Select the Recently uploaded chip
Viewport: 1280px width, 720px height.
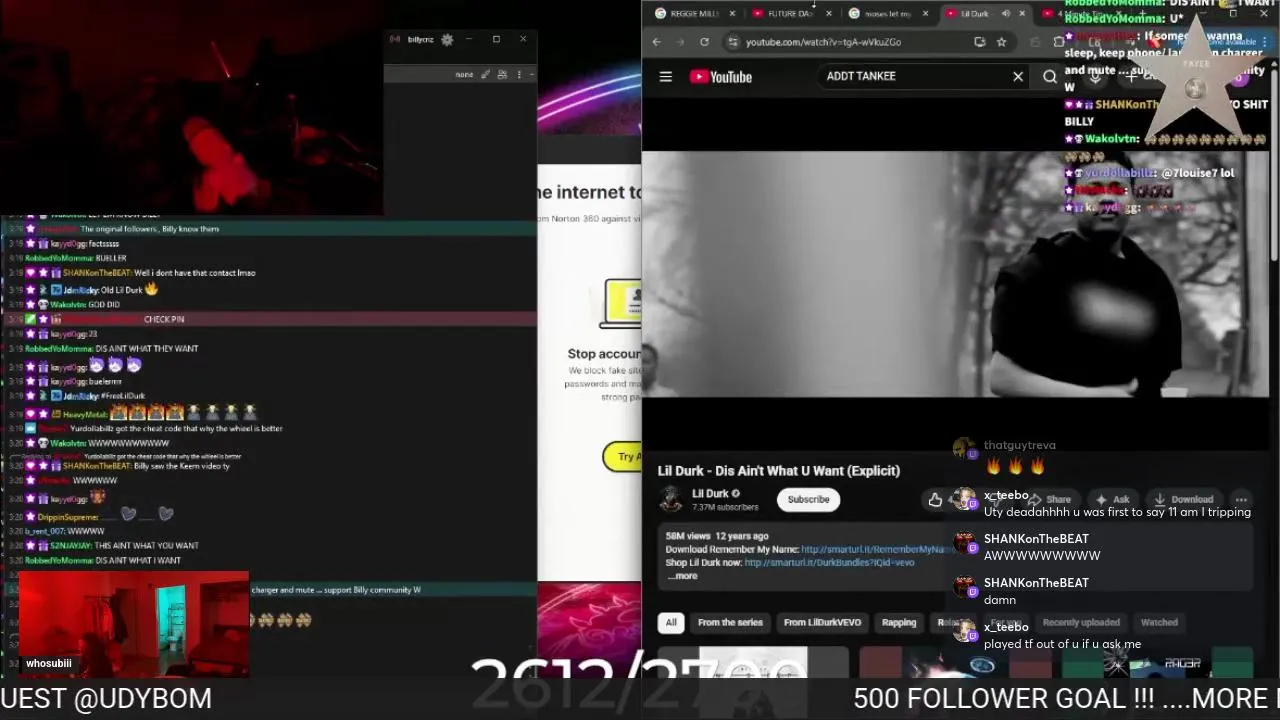click(x=1081, y=622)
